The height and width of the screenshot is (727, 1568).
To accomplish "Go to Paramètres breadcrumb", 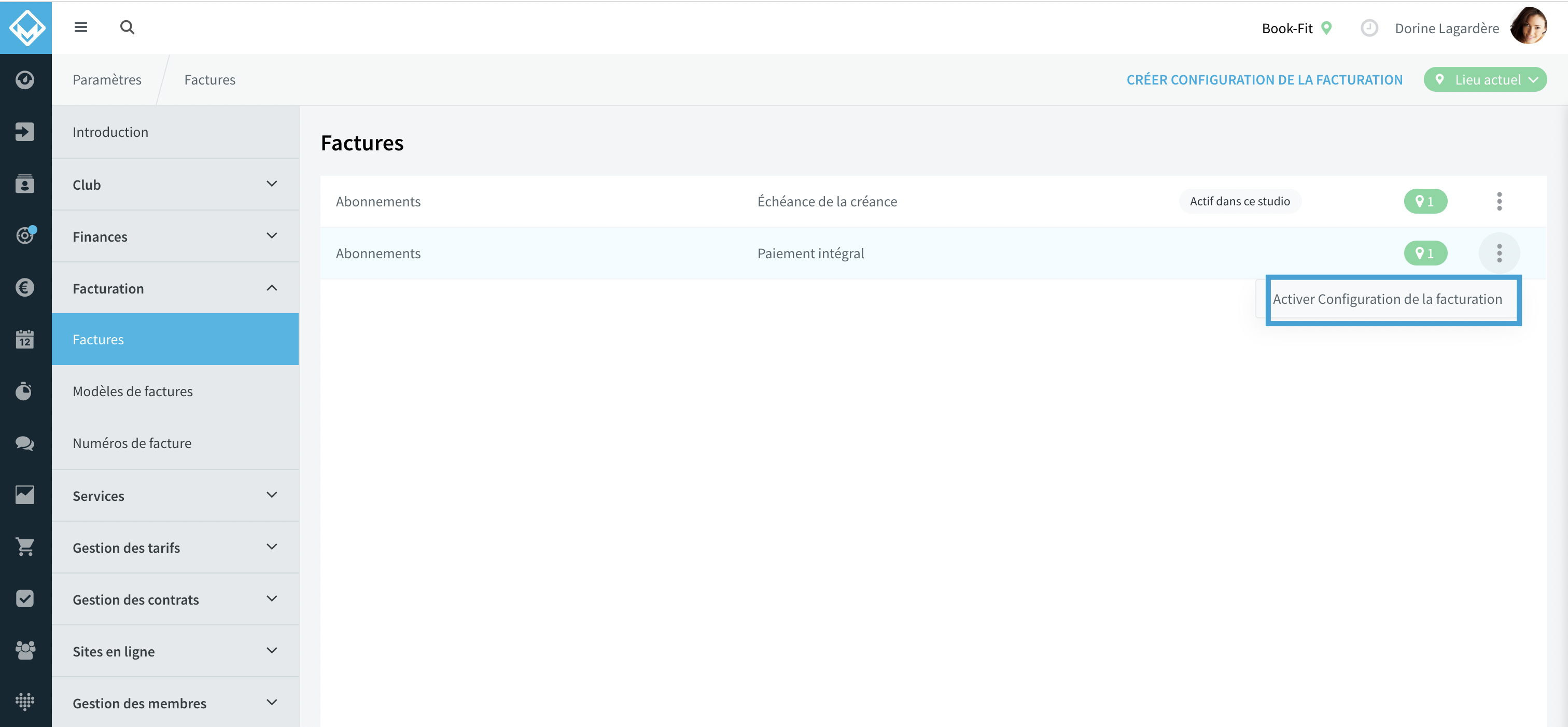I will coord(107,80).
